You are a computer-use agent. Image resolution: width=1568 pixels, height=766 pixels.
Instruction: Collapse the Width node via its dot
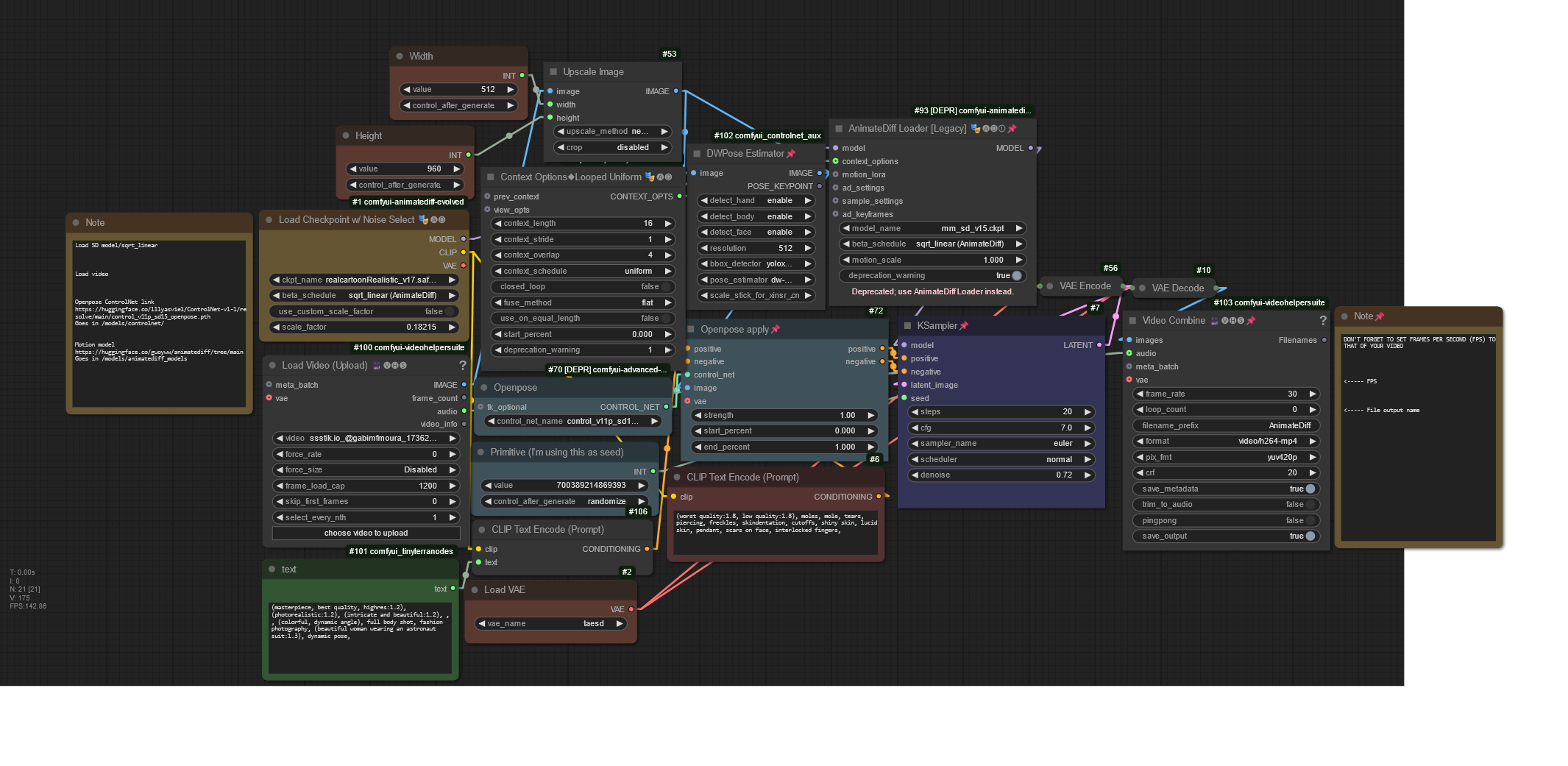pos(400,57)
